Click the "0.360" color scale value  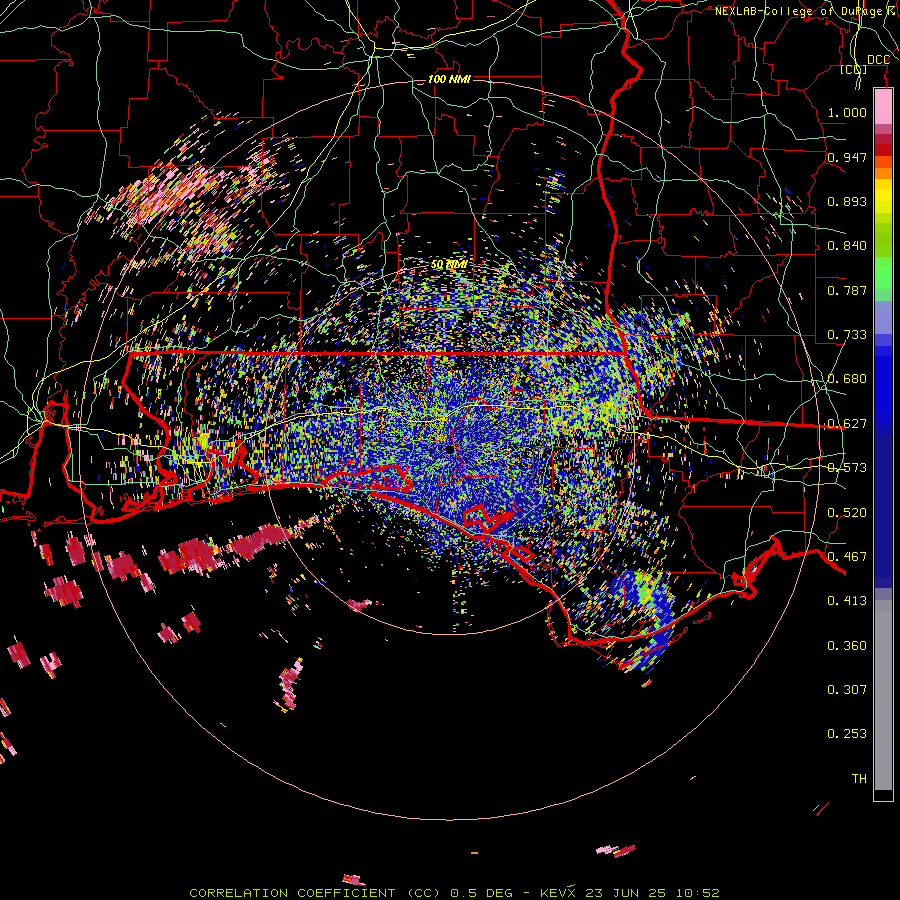(847, 646)
